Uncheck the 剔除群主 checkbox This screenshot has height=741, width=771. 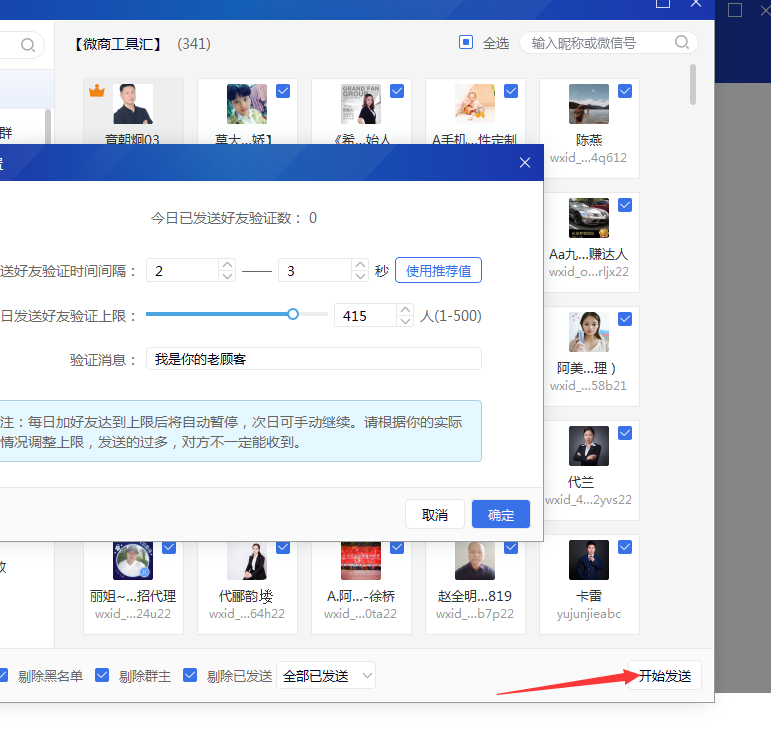[102, 675]
